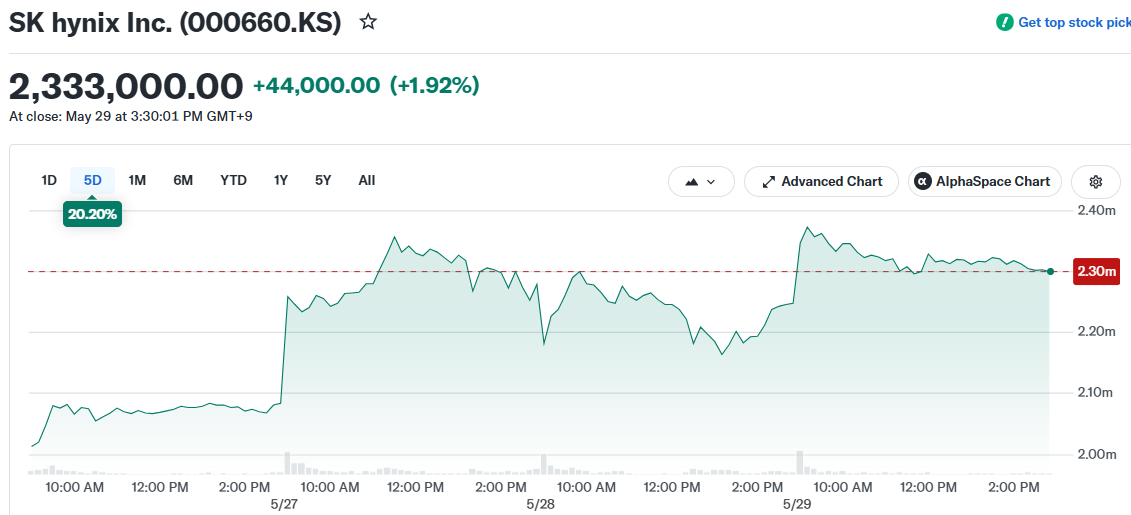The width and height of the screenshot is (1131, 515).
Task: Click the current price 2,333,000.00
Action: click(x=126, y=87)
